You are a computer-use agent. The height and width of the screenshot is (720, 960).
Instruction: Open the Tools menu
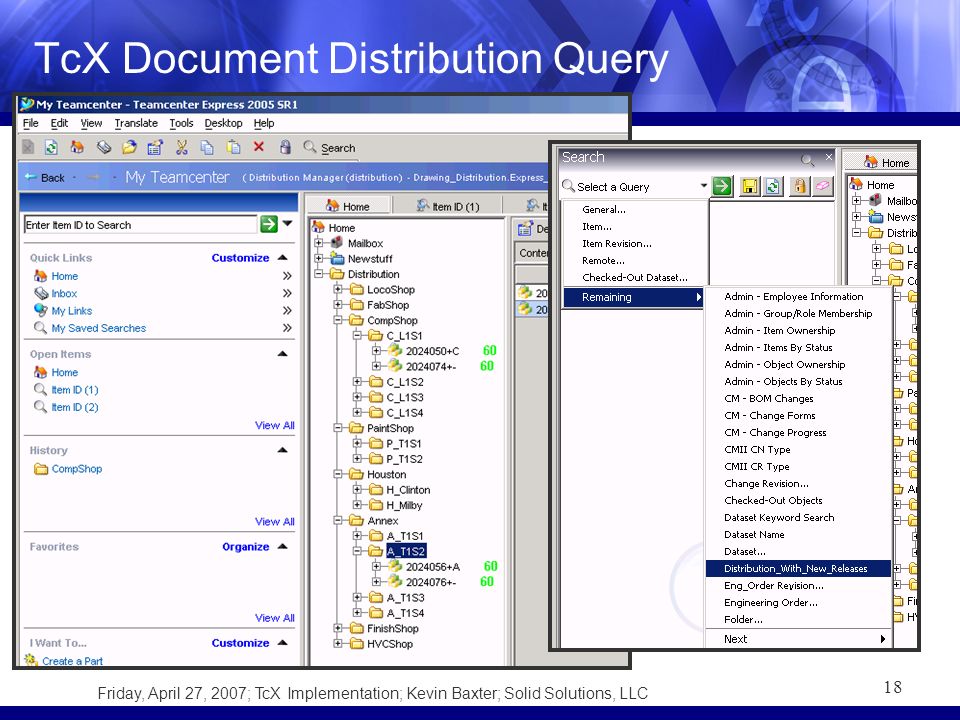181,123
